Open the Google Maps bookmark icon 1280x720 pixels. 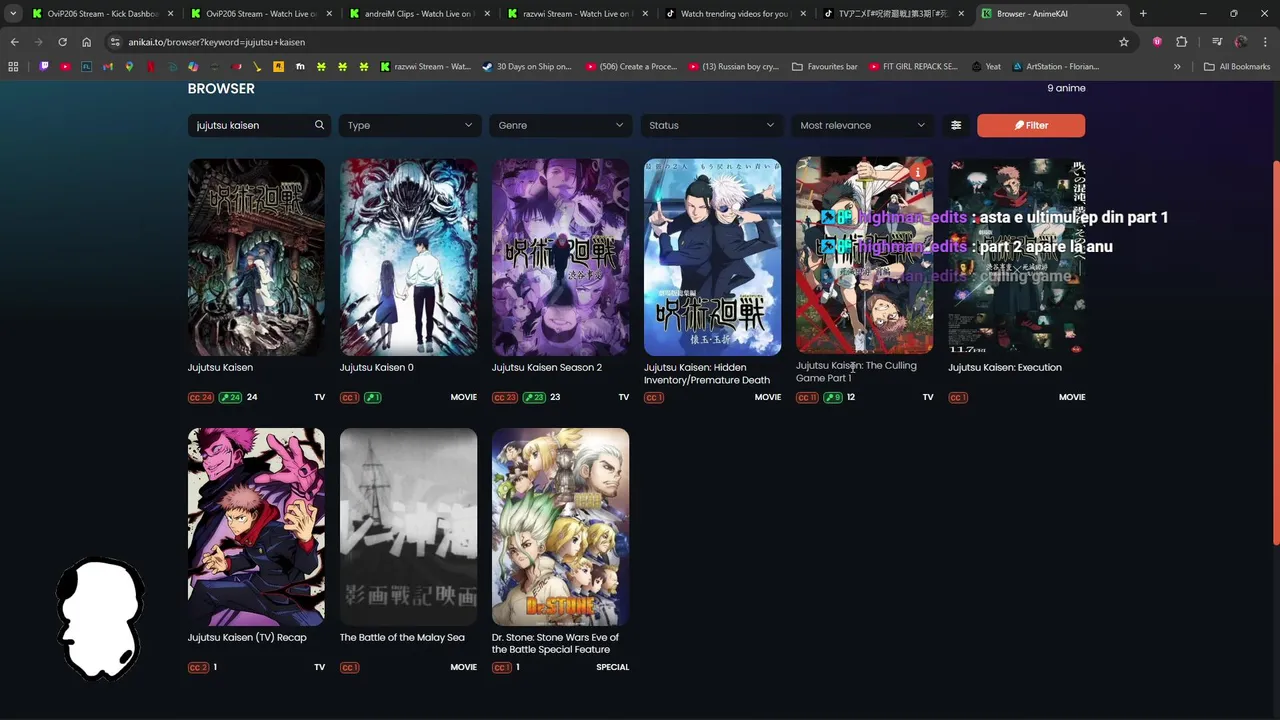(x=129, y=67)
